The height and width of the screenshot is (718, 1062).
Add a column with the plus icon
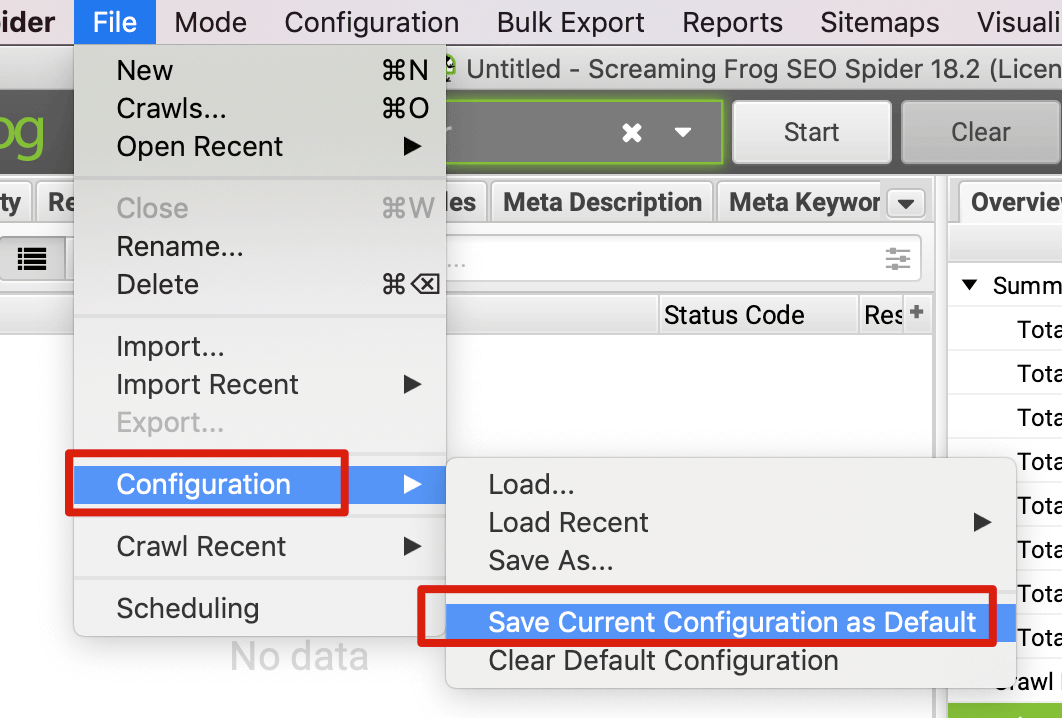click(916, 312)
